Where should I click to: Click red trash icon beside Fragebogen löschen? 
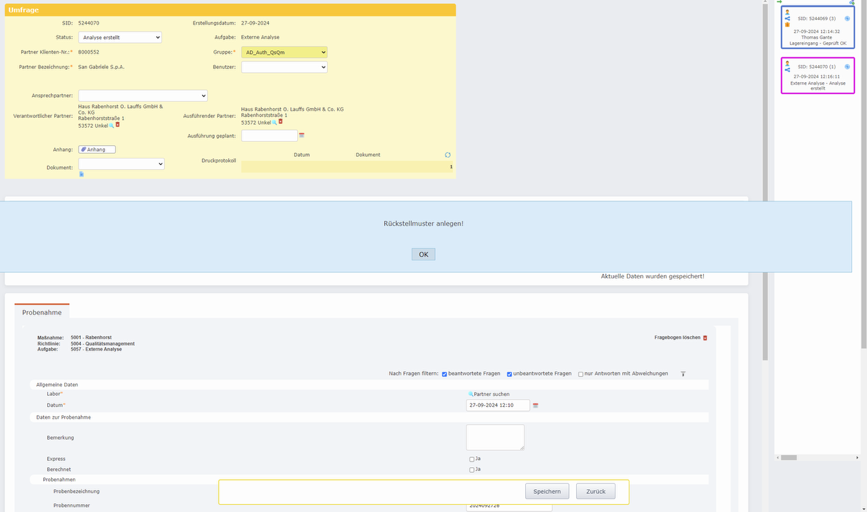[x=705, y=338]
